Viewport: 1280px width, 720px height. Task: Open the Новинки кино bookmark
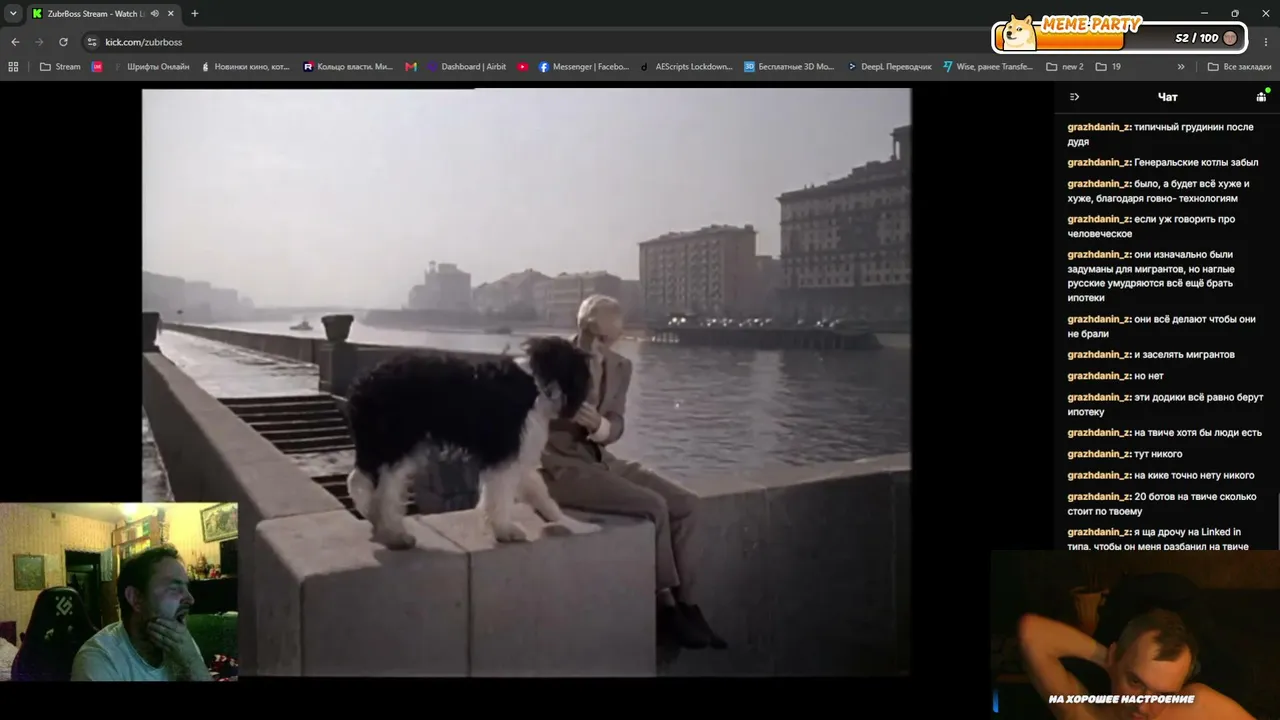(245, 67)
